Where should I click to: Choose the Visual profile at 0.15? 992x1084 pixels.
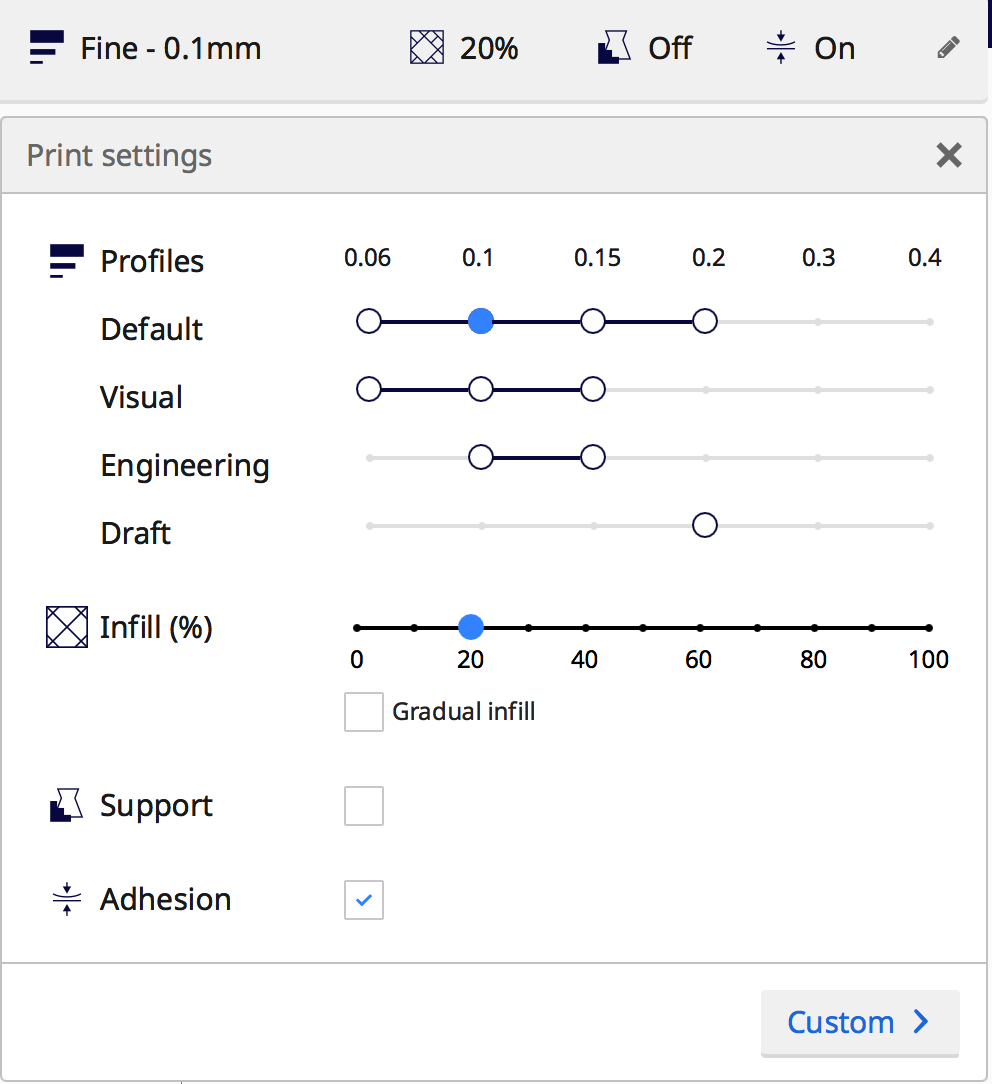coord(593,390)
